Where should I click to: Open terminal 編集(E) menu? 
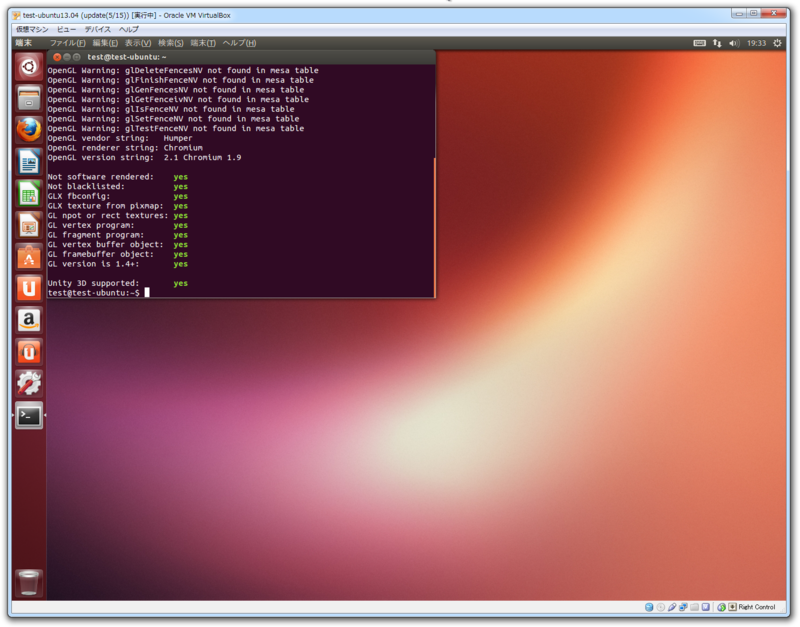click(x=105, y=43)
